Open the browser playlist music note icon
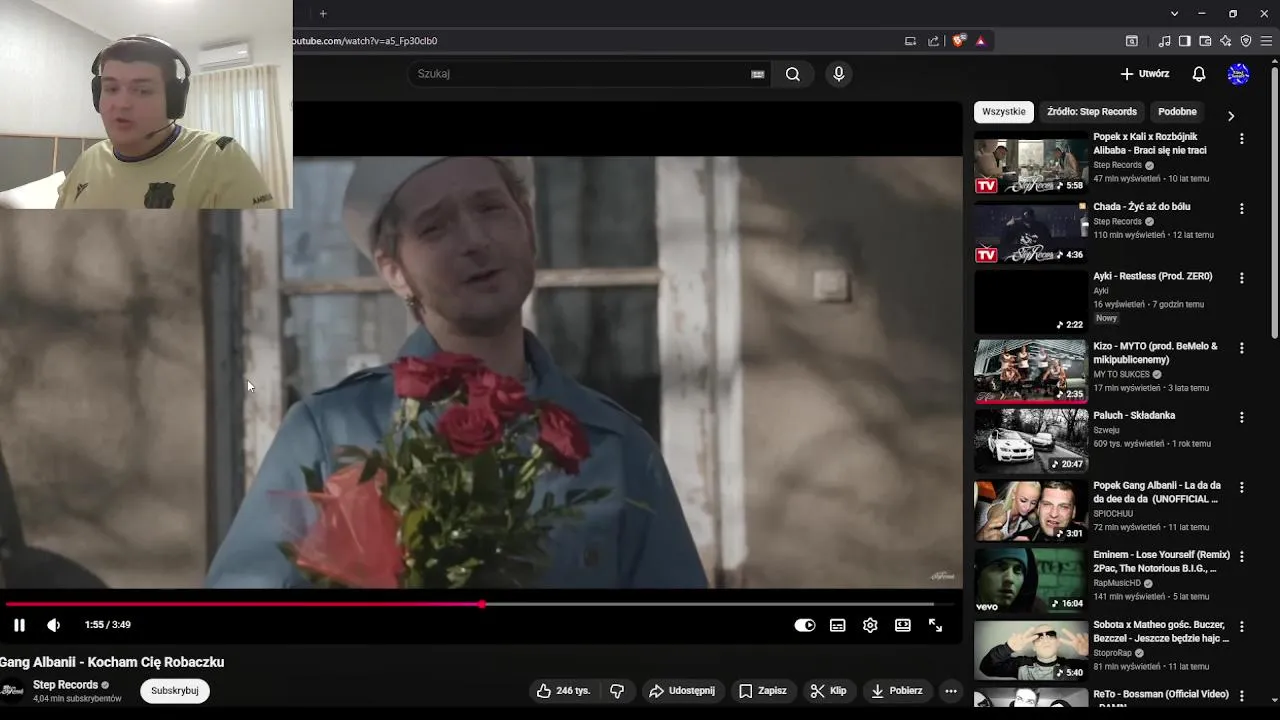The height and width of the screenshot is (720, 1280). [x=1164, y=41]
